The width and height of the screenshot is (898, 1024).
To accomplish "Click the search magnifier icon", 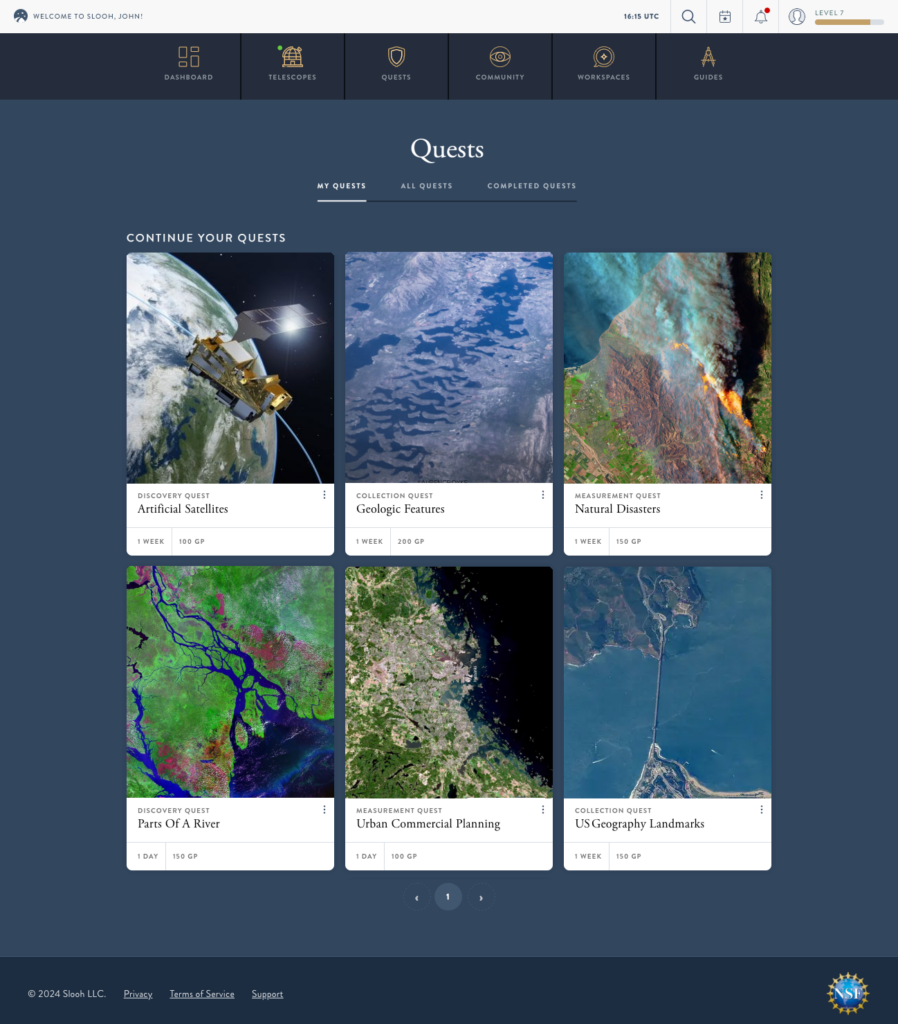I will 688,16.
